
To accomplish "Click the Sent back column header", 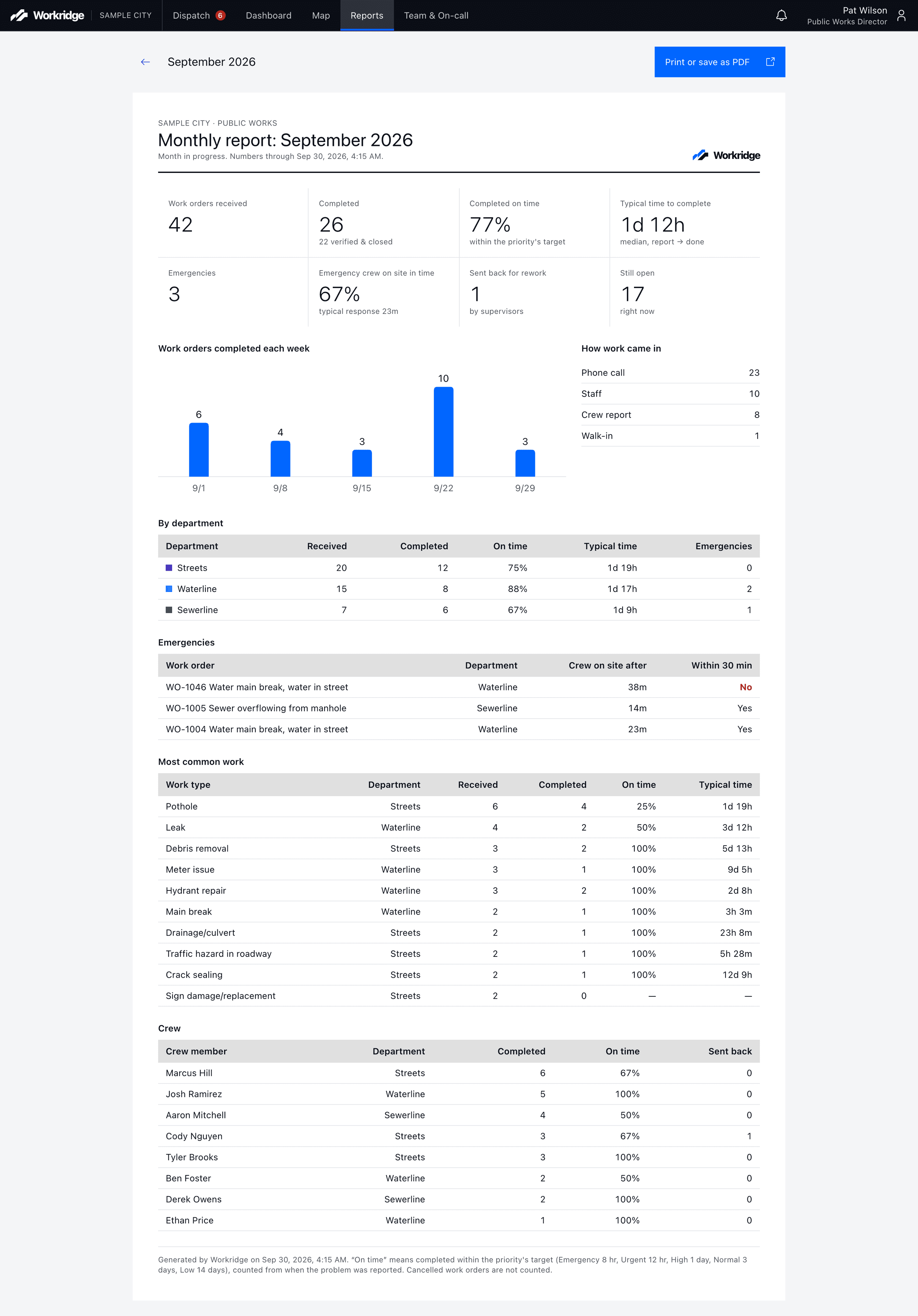I will pos(729,1051).
